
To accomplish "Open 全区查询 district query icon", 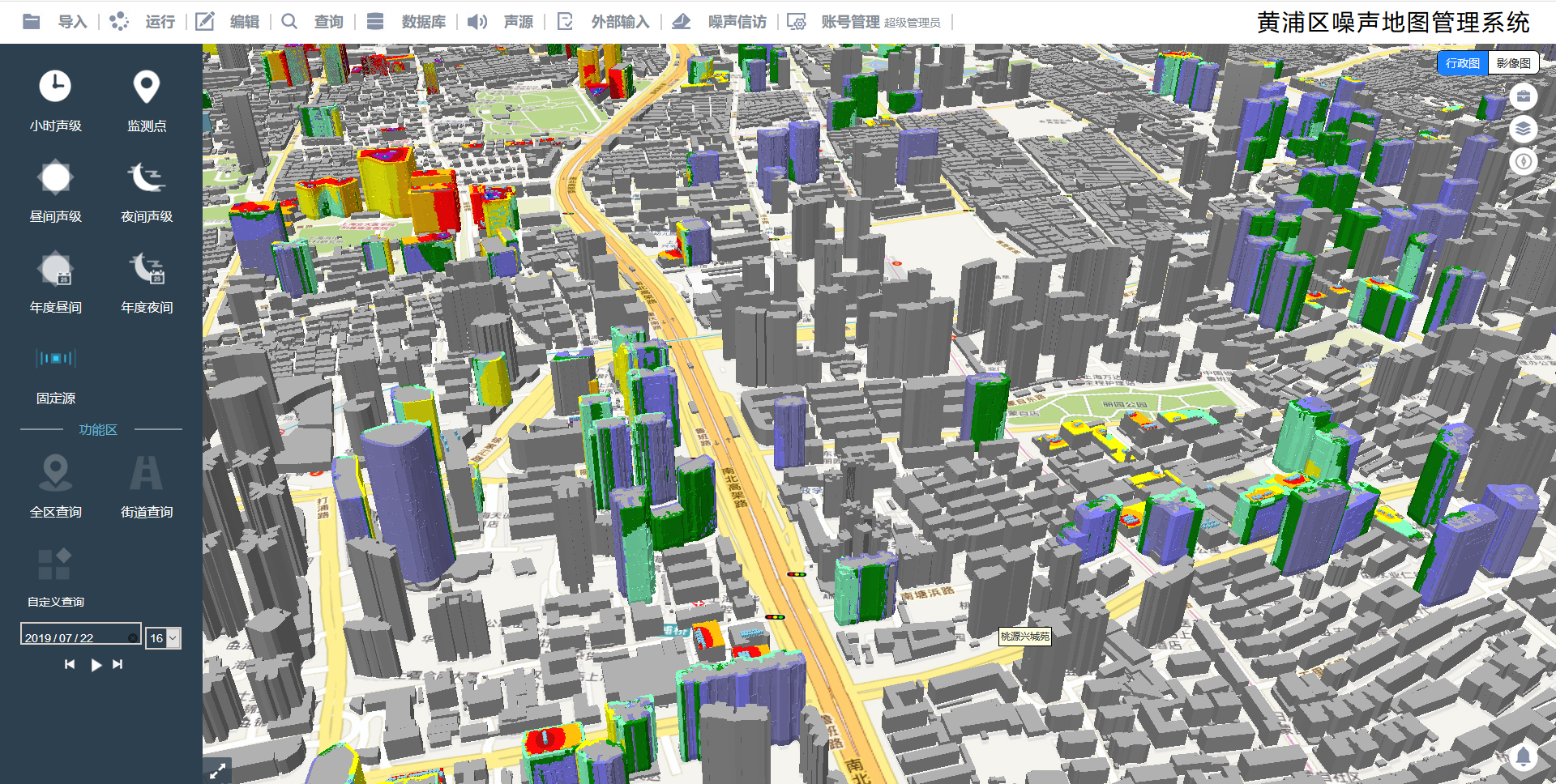I will (55, 473).
